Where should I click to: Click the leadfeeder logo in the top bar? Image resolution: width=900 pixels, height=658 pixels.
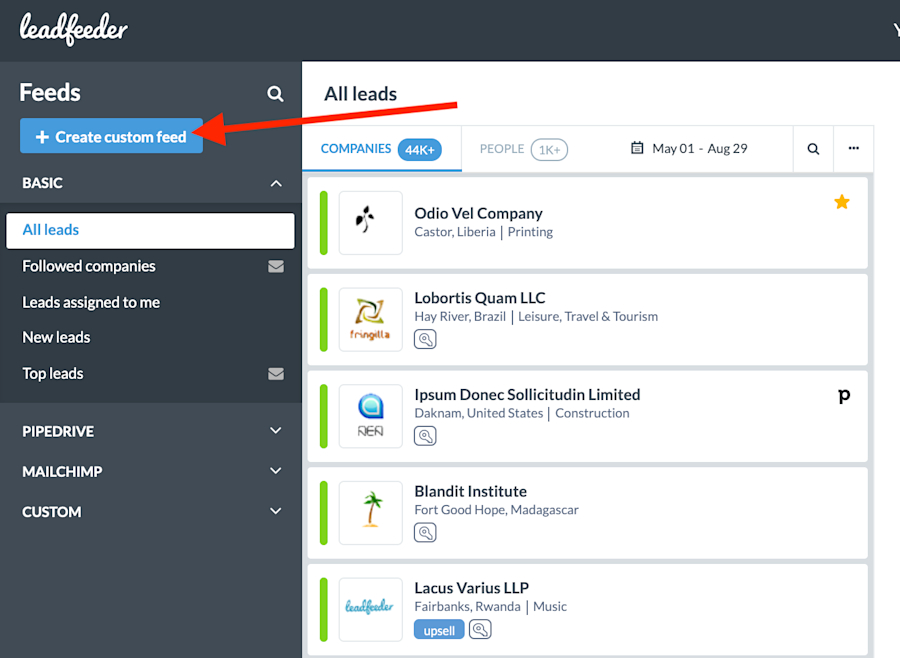click(72, 29)
